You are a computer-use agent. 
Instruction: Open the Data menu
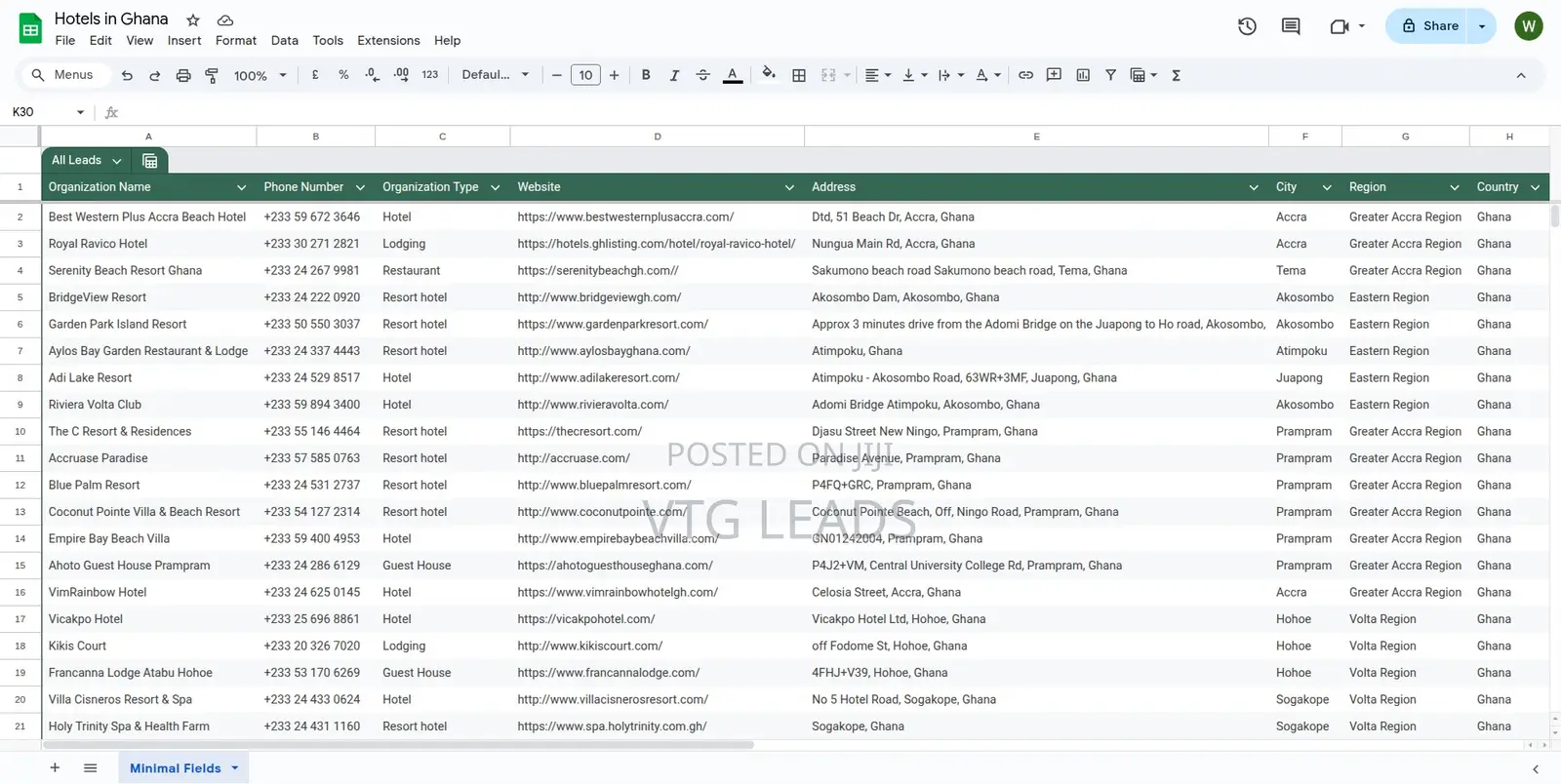click(x=285, y=41)
